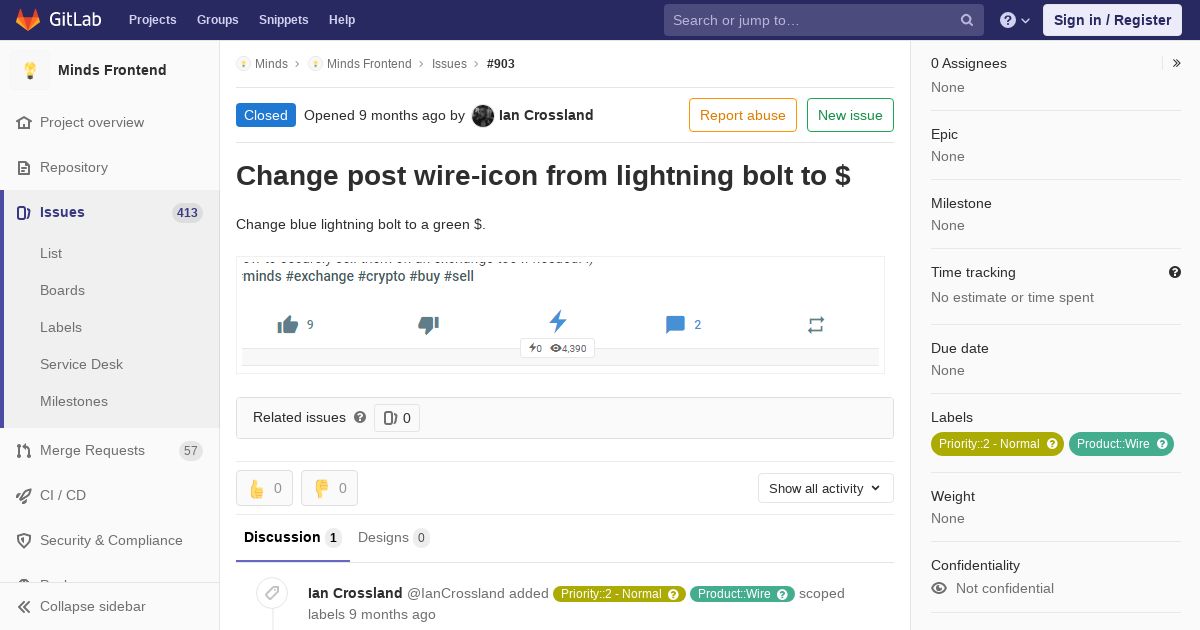The height and width of the screenshot is (630, 1200).
Task: Click the Closed status badge
Action: coord(266,115)
